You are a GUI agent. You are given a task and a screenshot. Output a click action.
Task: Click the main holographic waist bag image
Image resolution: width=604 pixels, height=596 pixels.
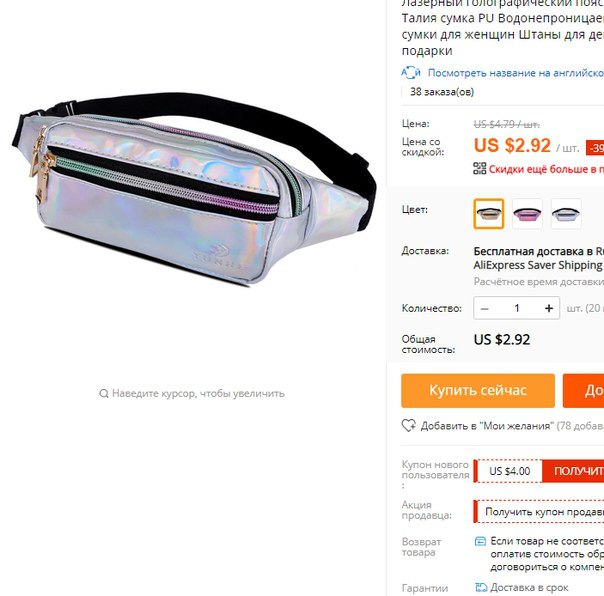194,188
